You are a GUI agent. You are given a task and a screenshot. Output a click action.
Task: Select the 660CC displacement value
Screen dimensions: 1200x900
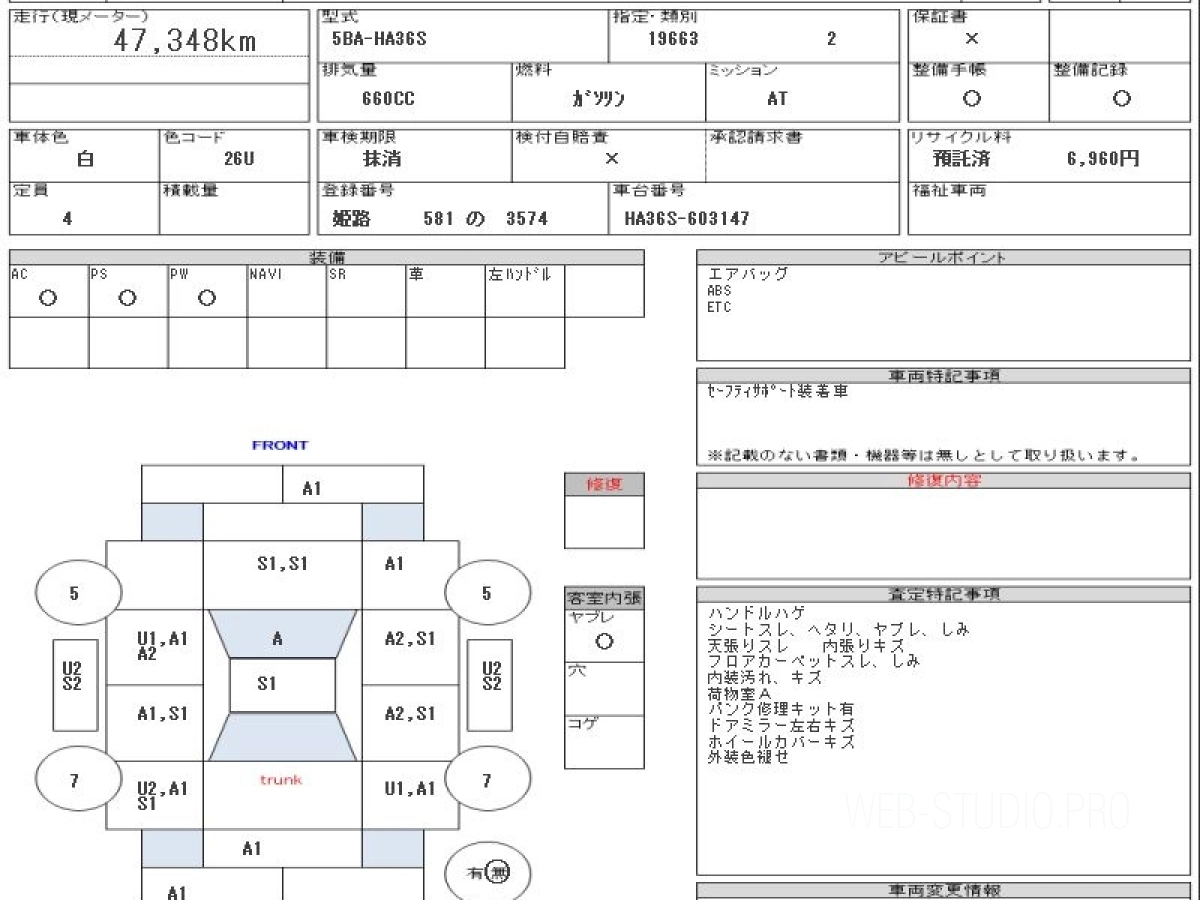coord(389,99)
